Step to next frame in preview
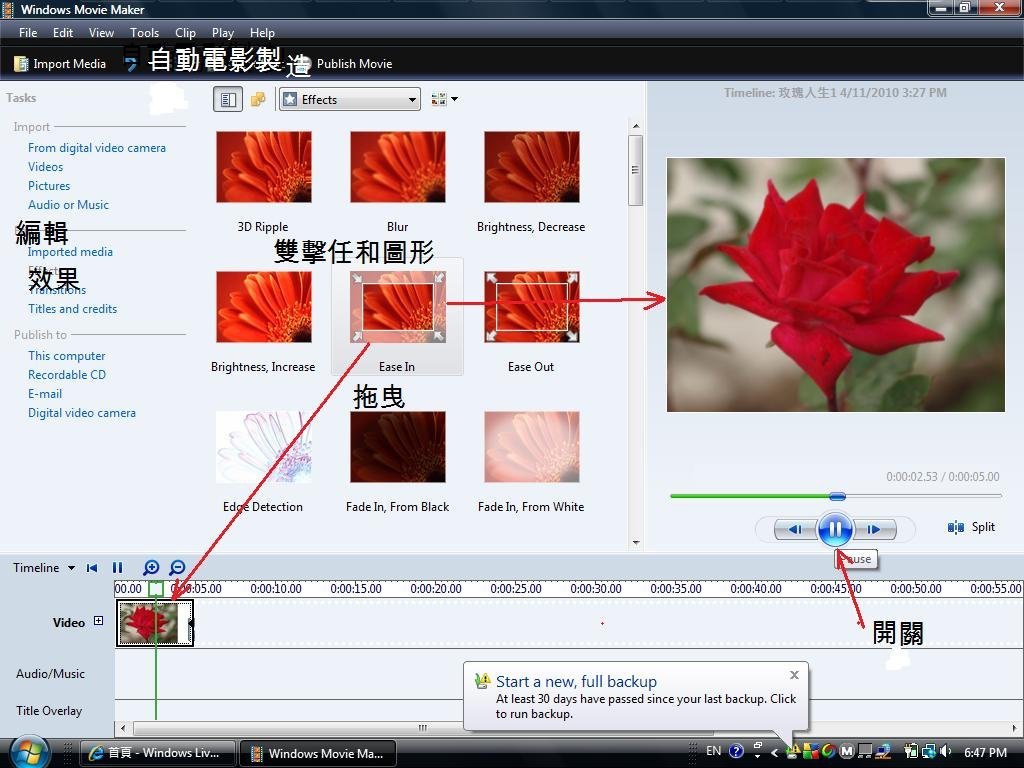 click(874, 529)
